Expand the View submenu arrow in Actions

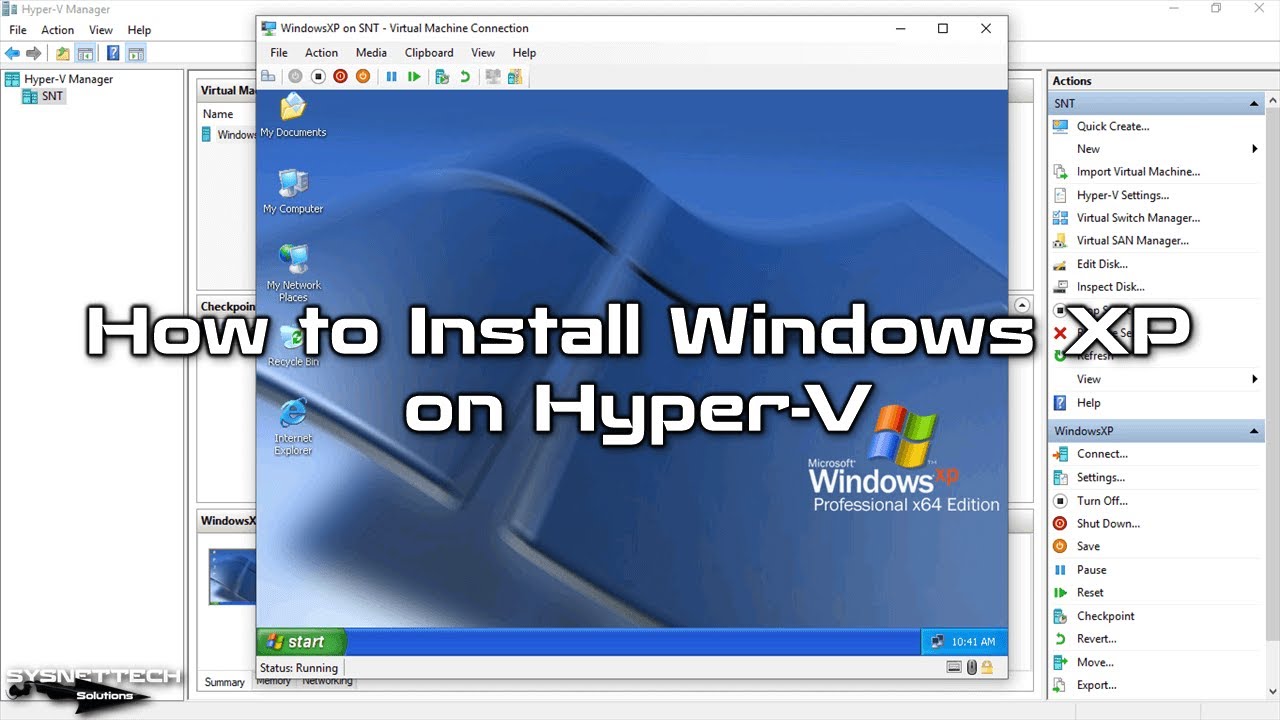pyautogui.click(x=1255, y=379)
